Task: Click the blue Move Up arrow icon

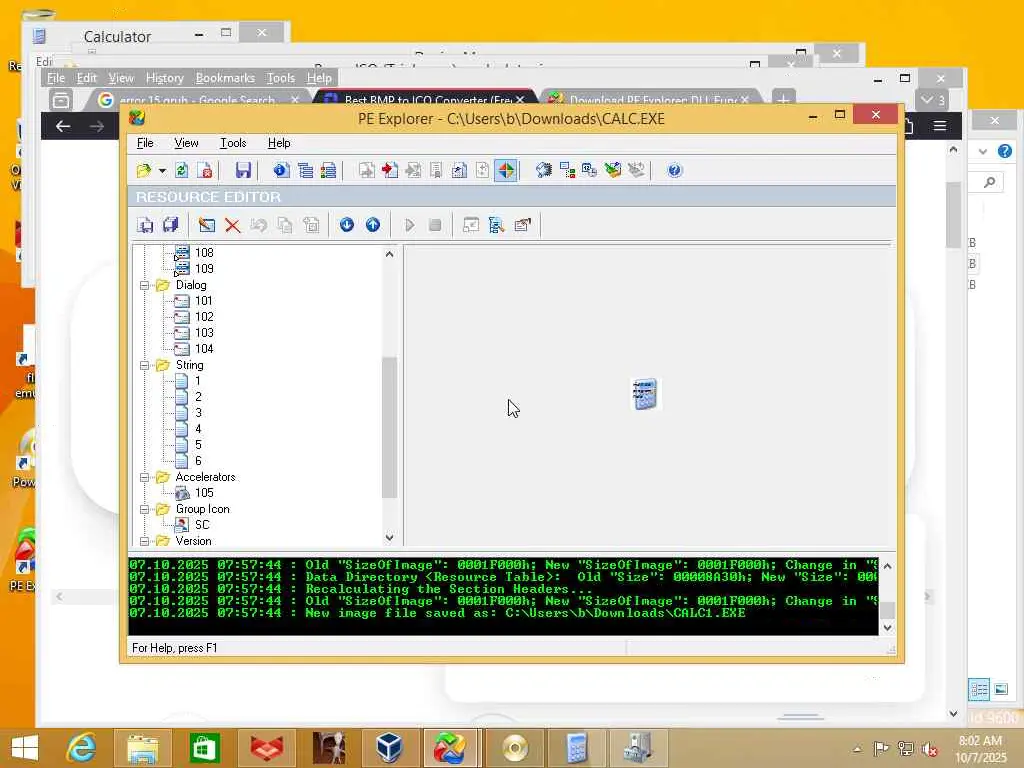Action: [x=373, y=225]
